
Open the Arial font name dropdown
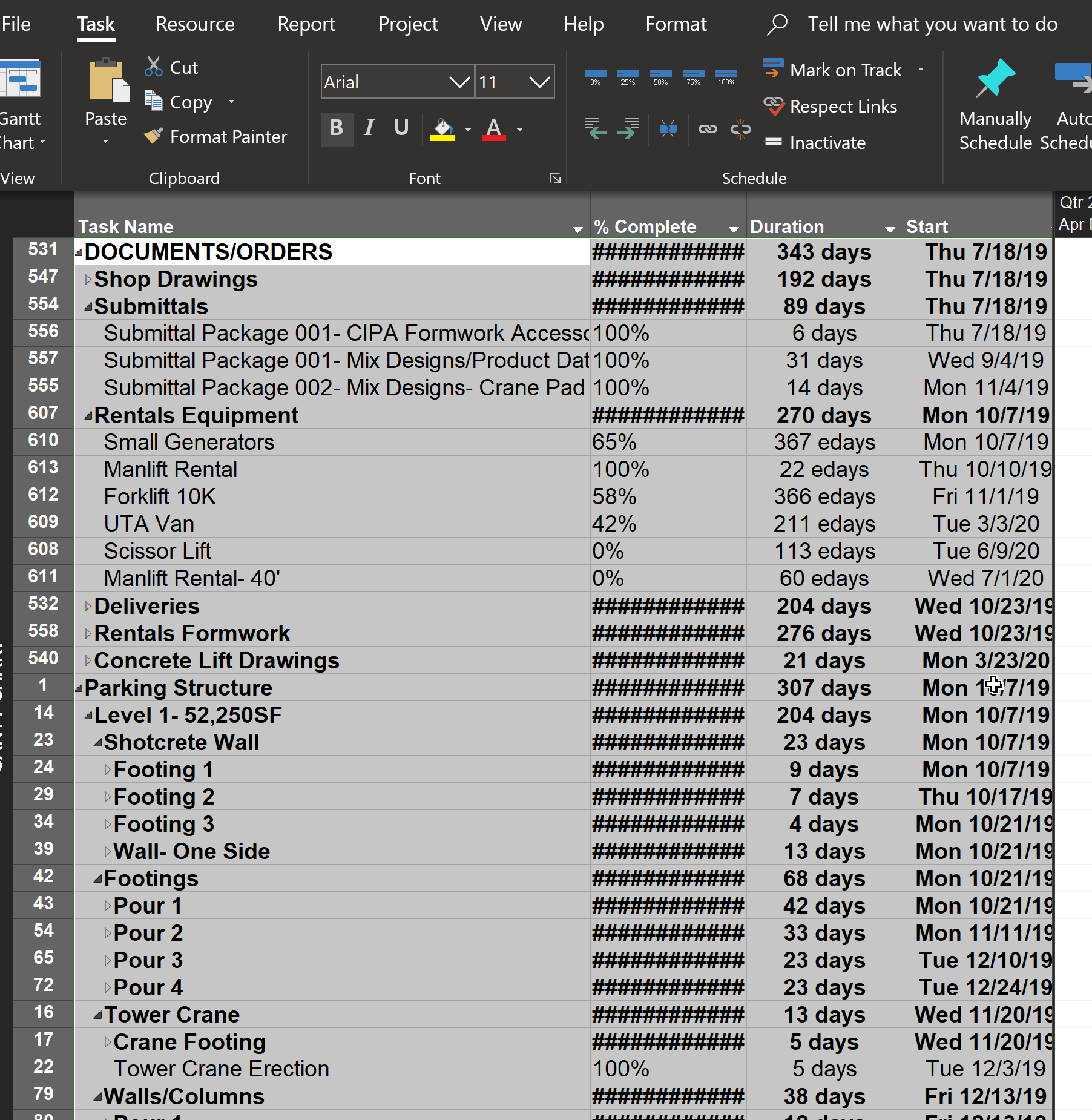pyautogui.click(x=459, y=82)
